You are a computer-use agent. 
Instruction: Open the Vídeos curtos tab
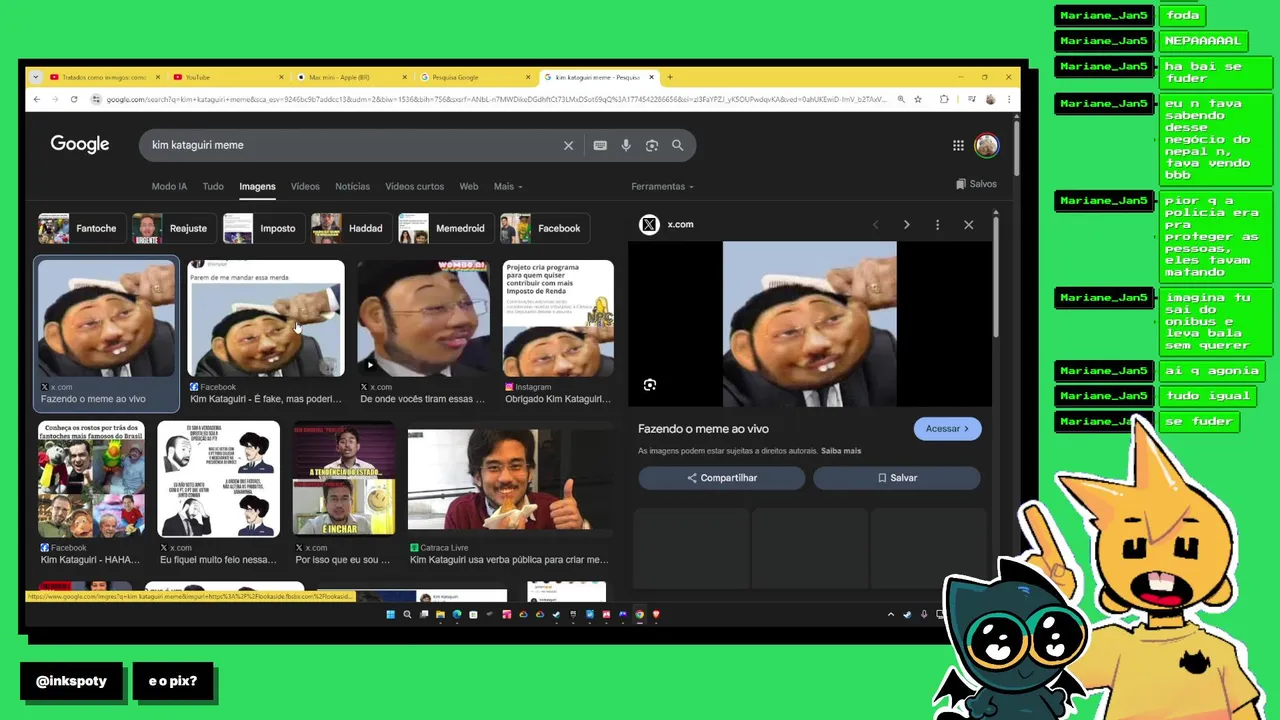[415, 186]
